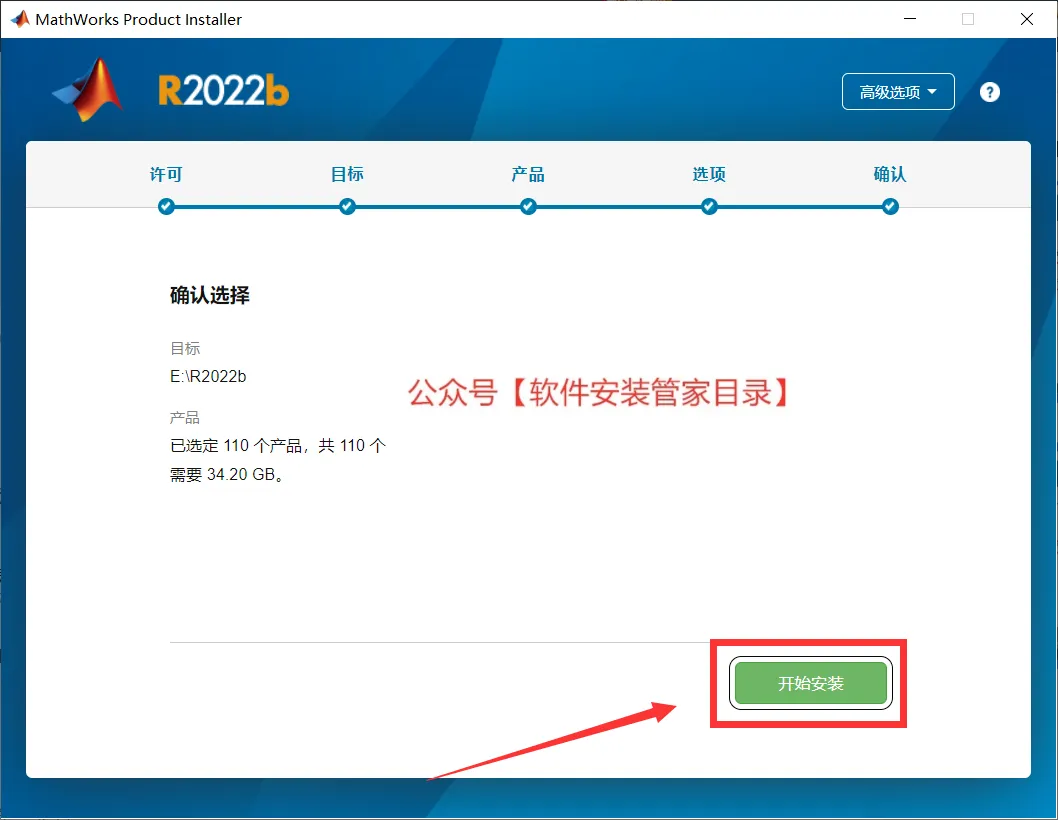The height and width of the screenshot is (820, 1058).
Task: Click the gray 目标 label above the path
Action: 185,348
